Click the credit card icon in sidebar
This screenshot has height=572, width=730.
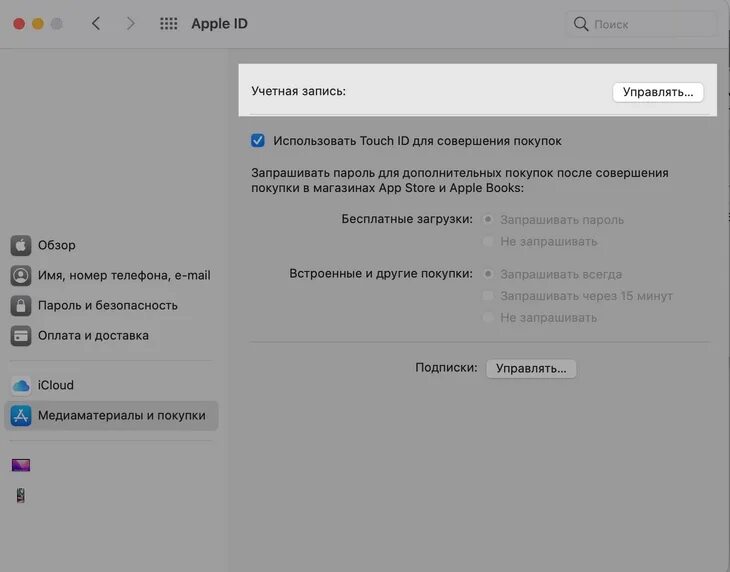(21, 336)
